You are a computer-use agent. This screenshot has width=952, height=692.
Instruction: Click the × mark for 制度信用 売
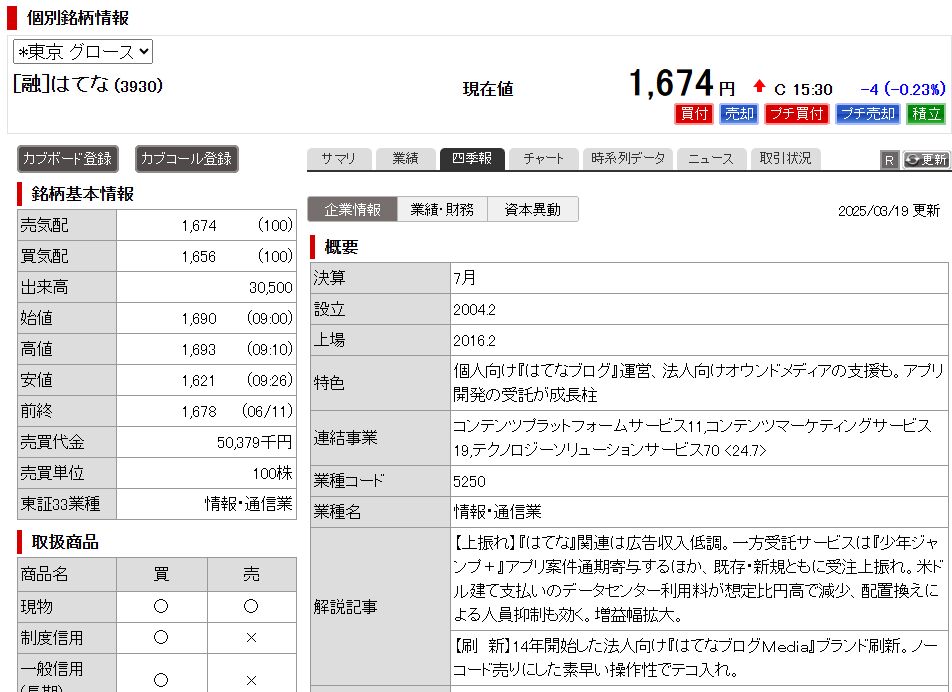(251, 638)
